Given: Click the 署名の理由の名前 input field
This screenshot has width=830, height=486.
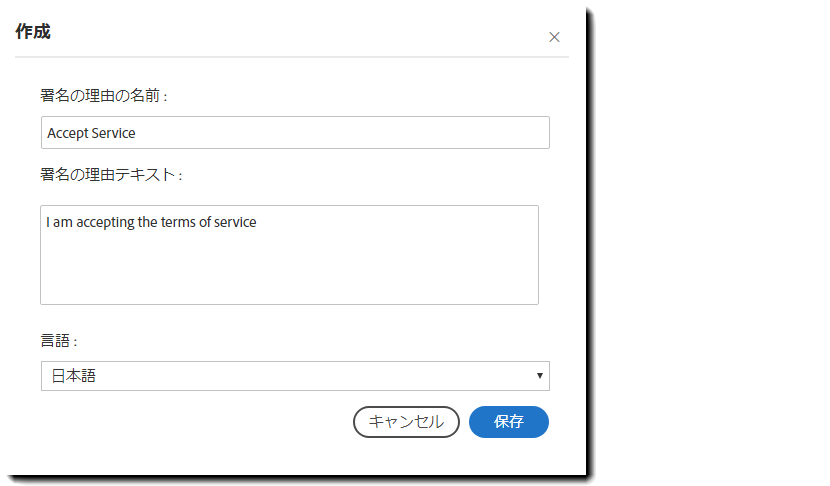Looking at the screenshot, I should (295, 133).
